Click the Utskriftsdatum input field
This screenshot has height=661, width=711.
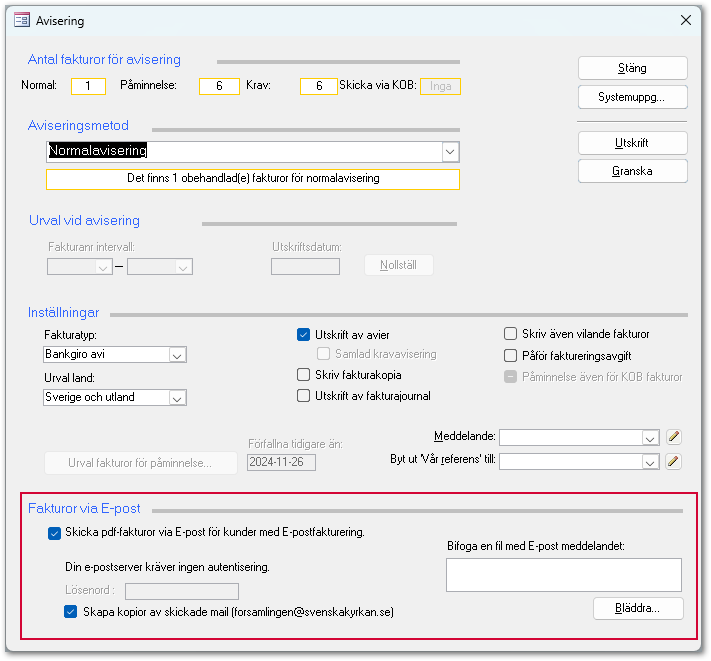pyautogui.click(x=306, y=267)
